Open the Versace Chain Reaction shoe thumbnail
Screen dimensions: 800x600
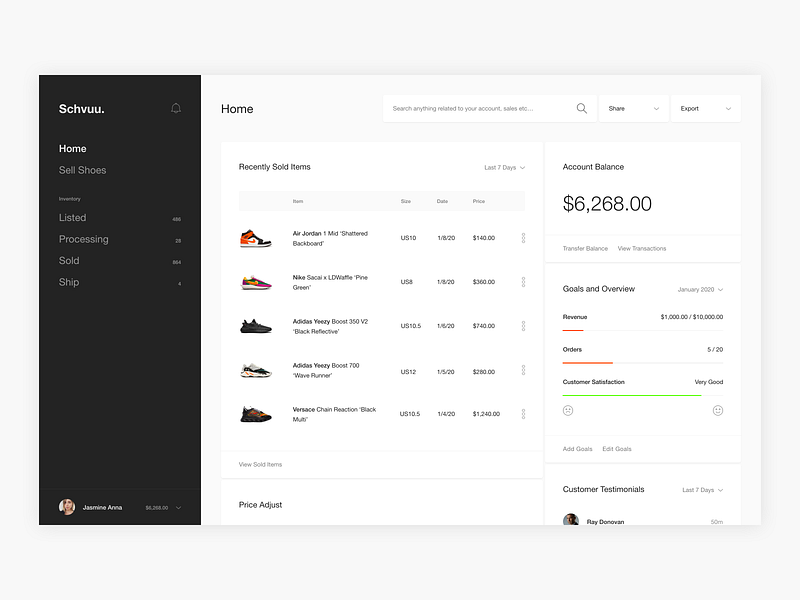[x=256, y=414]
